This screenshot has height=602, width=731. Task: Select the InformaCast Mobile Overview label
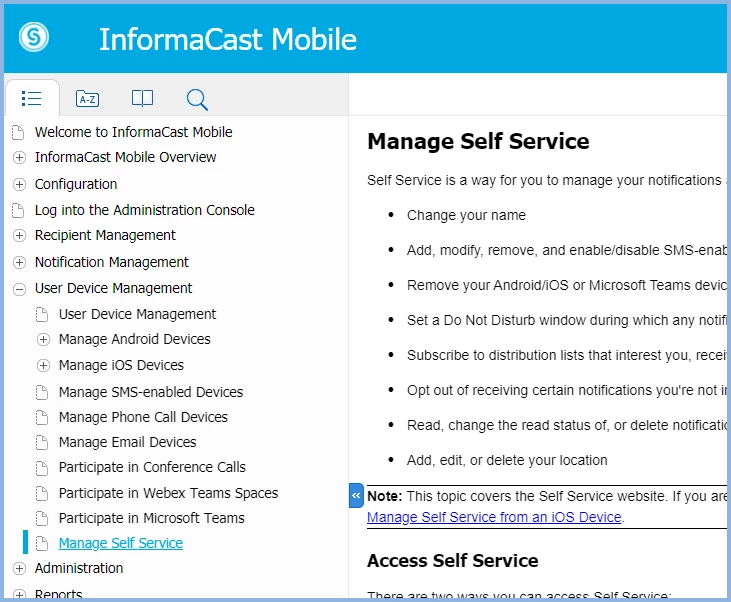click(125, 158)
